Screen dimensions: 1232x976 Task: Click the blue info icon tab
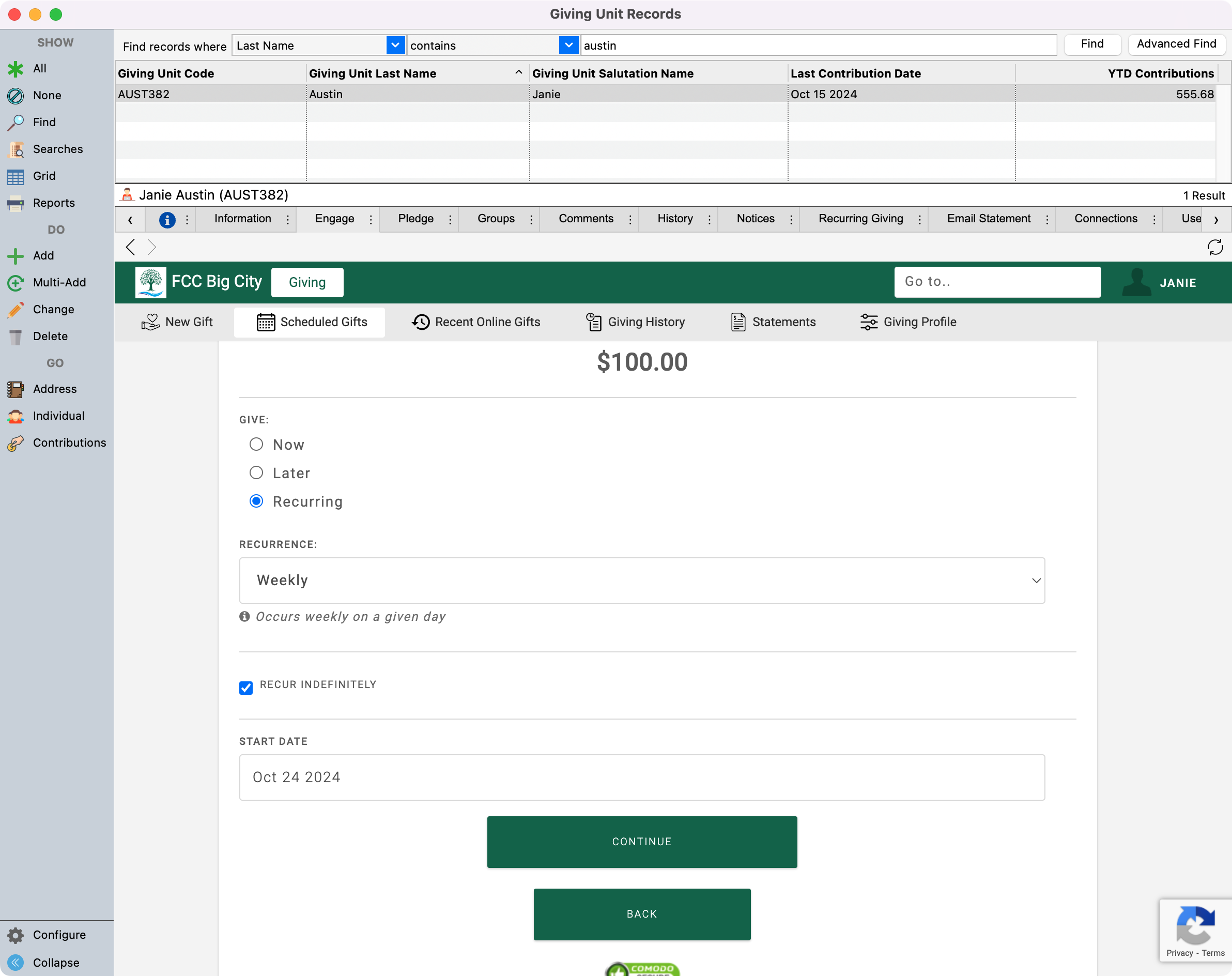[x=167, y=219]
